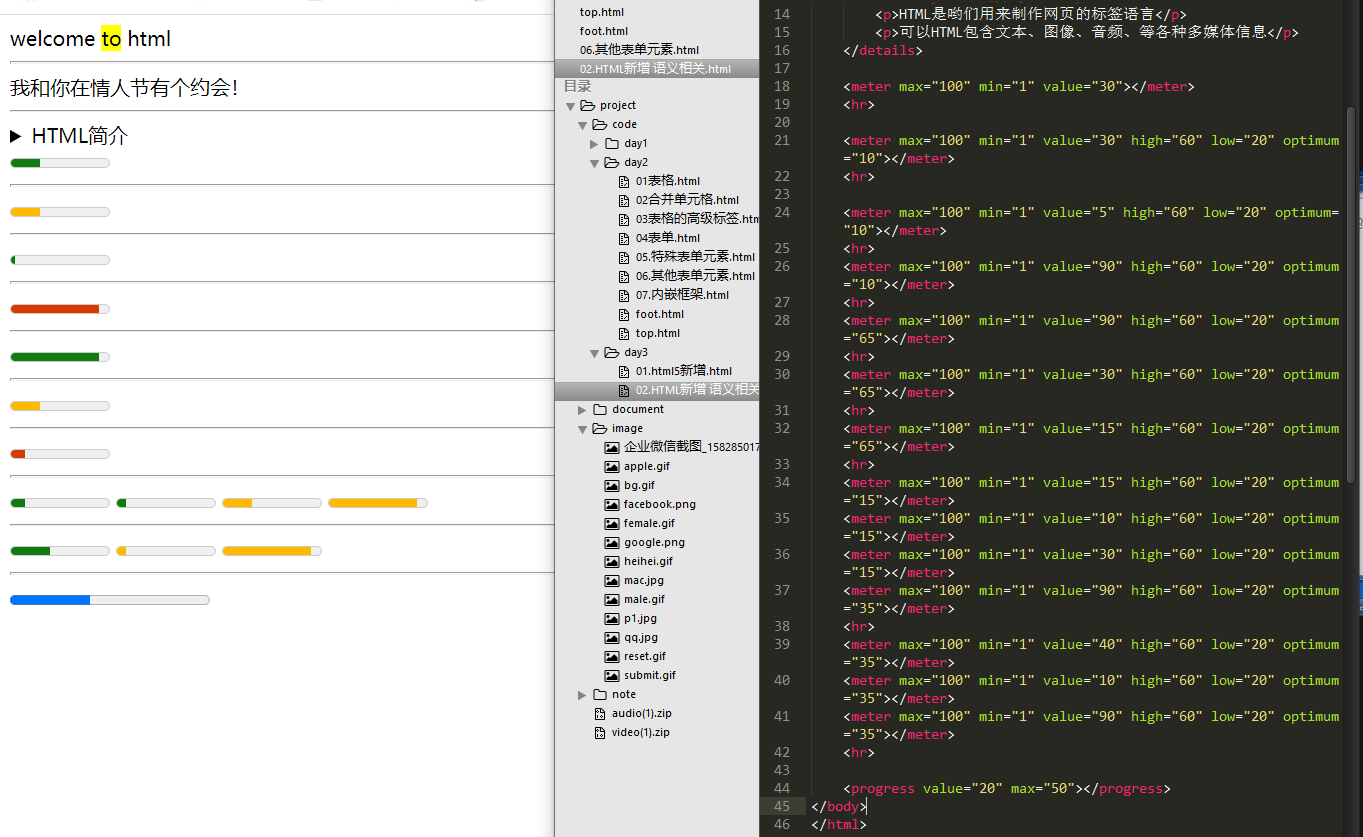Click the file icon beside 05.特殊表单元素.html

624,257
